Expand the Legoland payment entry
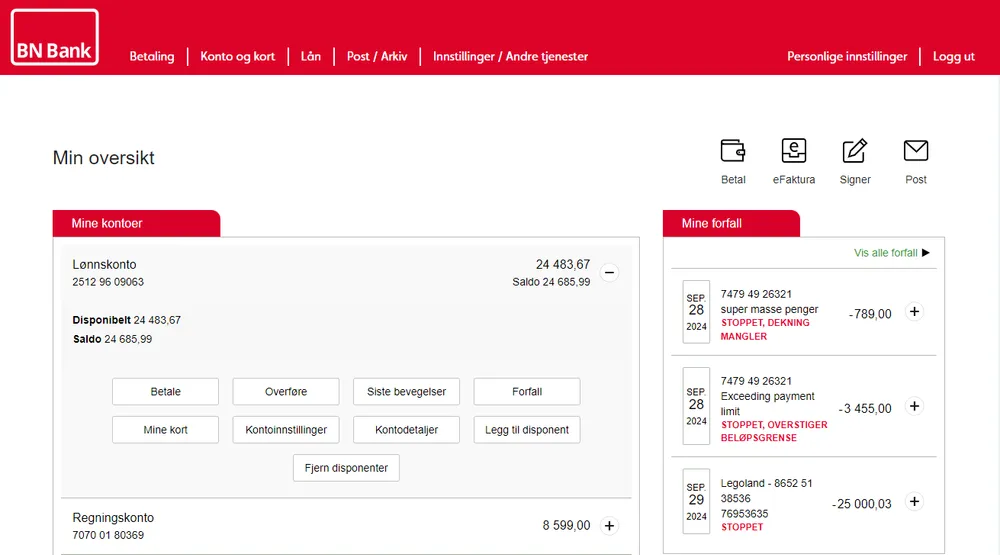 click(913, 502)
